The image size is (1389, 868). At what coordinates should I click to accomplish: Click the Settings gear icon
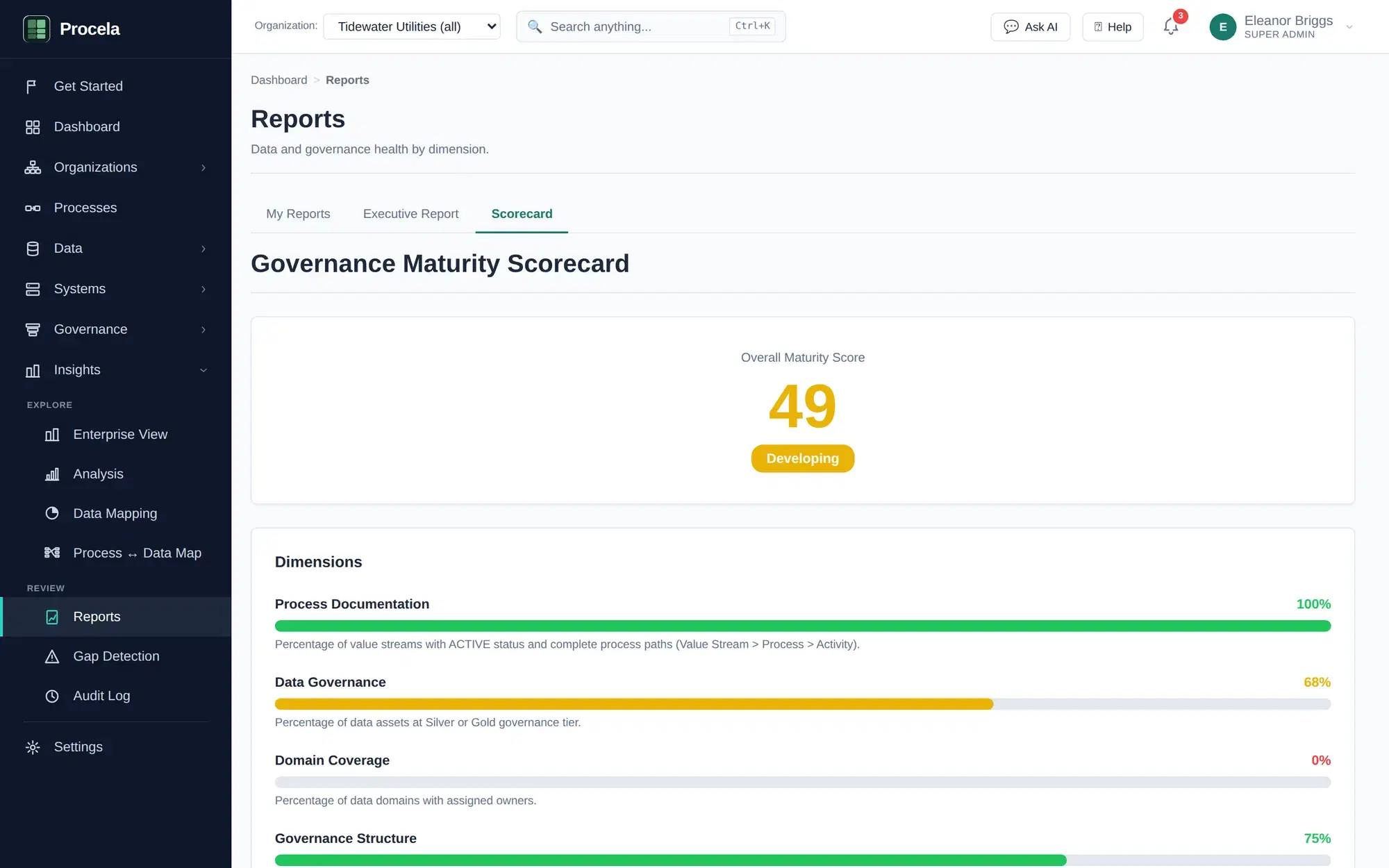[32, 747]
